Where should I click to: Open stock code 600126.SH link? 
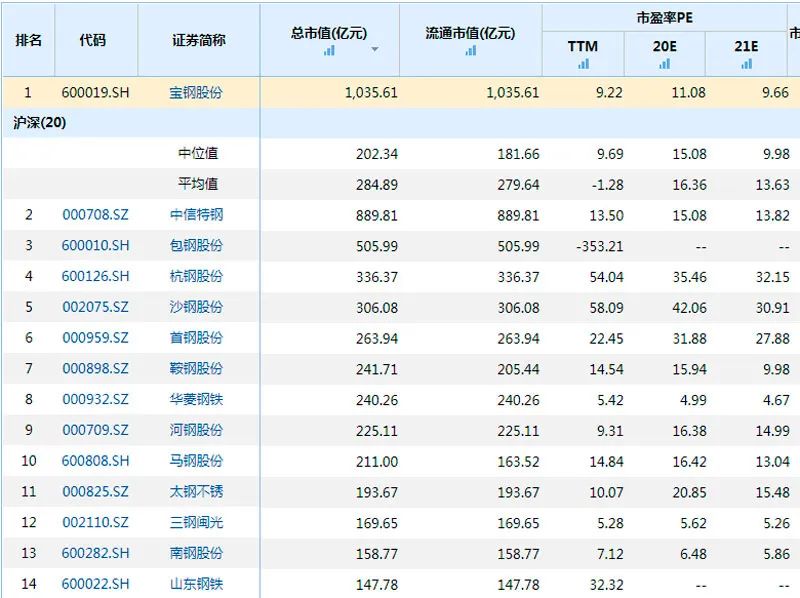[95, 276]
